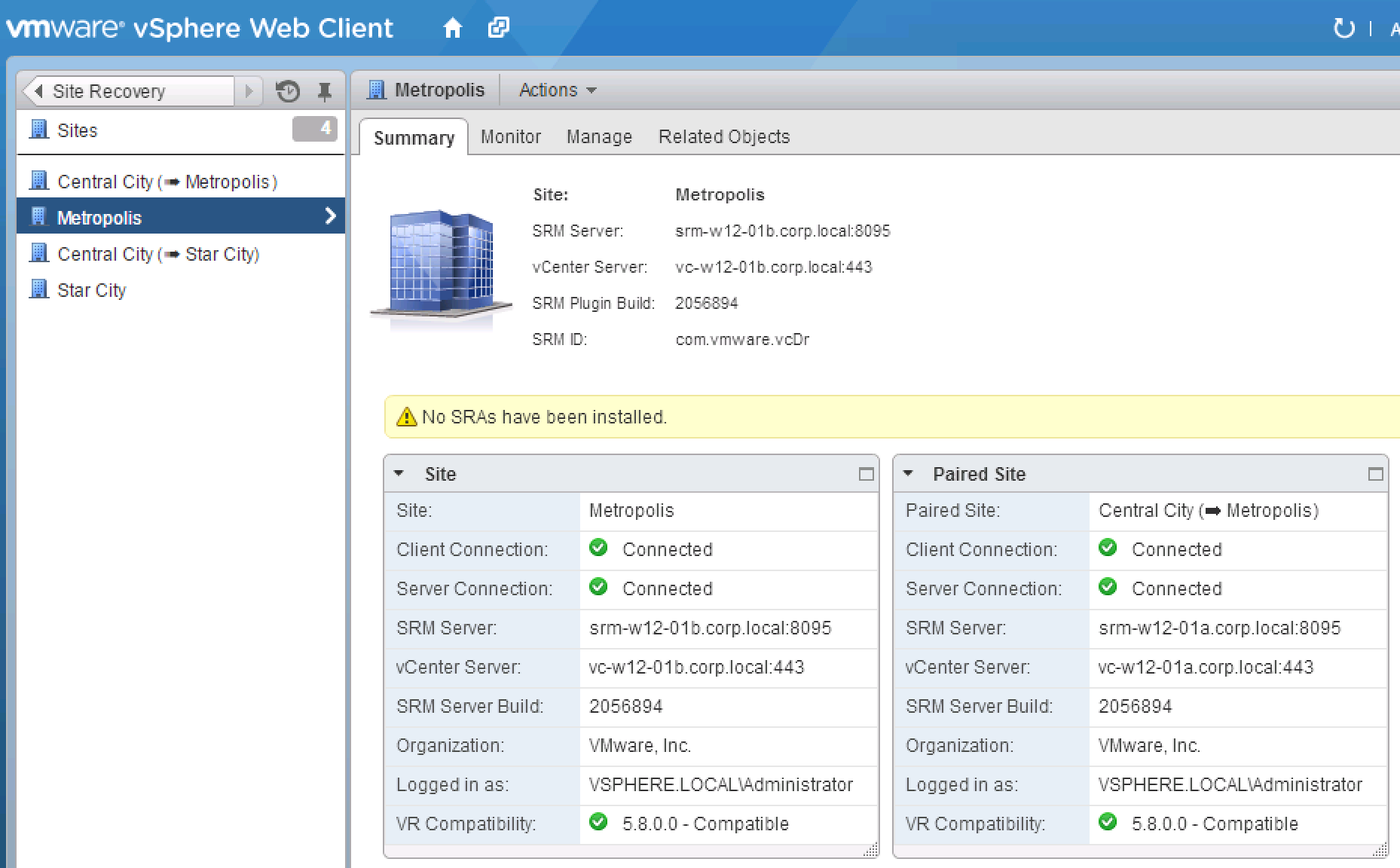1400x868 pixels.
Task: Select the Star City site
Action: [x=181, y=290]
